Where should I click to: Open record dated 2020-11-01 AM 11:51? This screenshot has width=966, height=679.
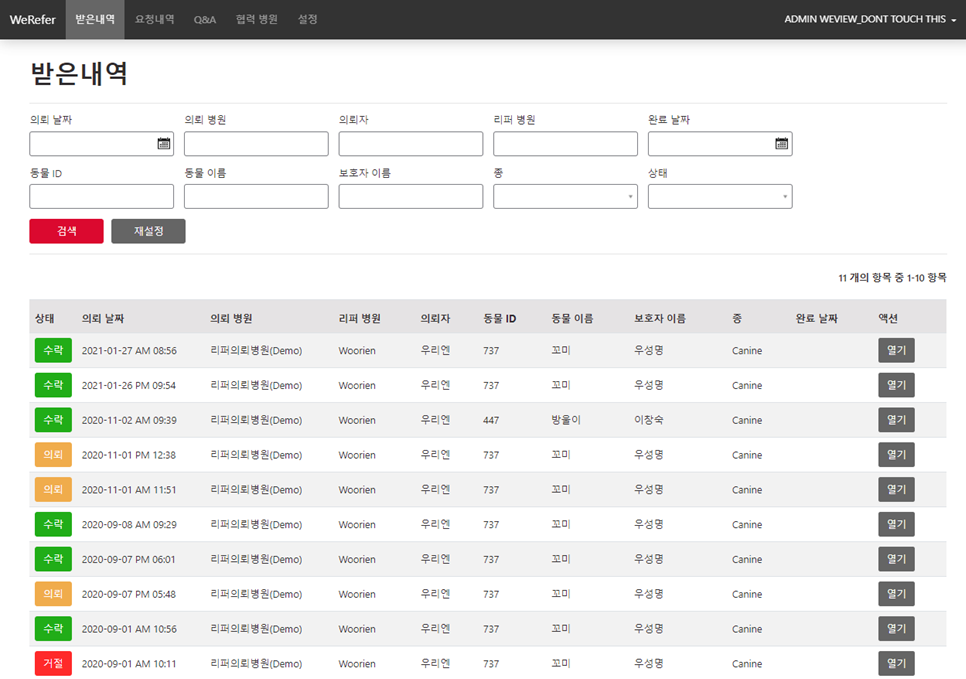pos(896,490)
